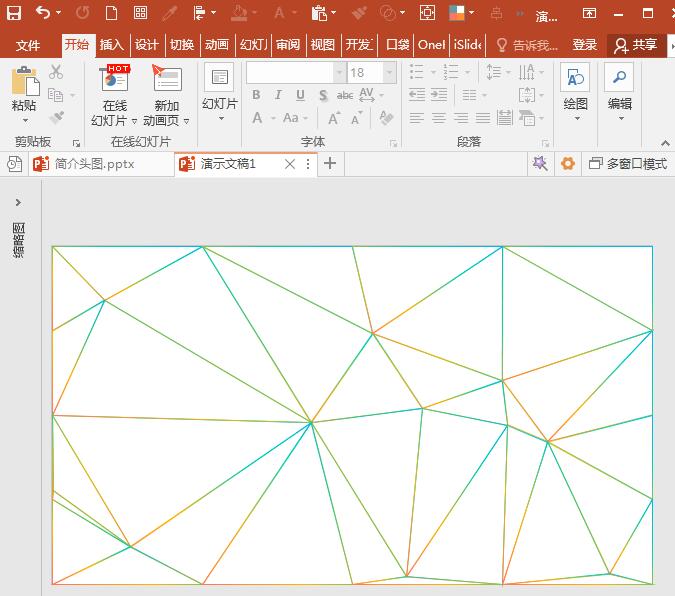
Task: Open the 编辑 search/edit tools
Action: point(620,90)
